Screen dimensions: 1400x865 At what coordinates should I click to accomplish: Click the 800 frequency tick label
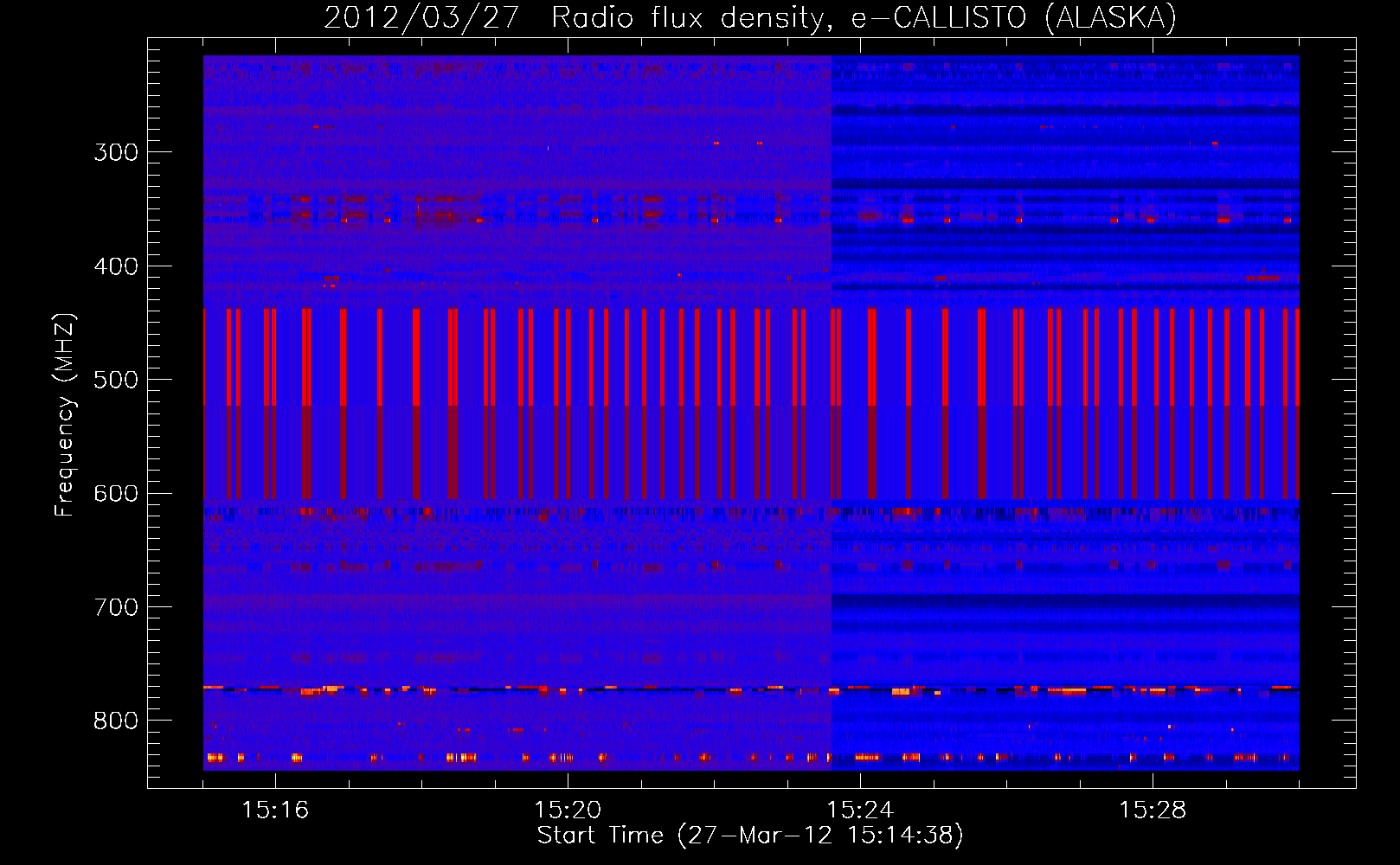click(x=116, y=721)
